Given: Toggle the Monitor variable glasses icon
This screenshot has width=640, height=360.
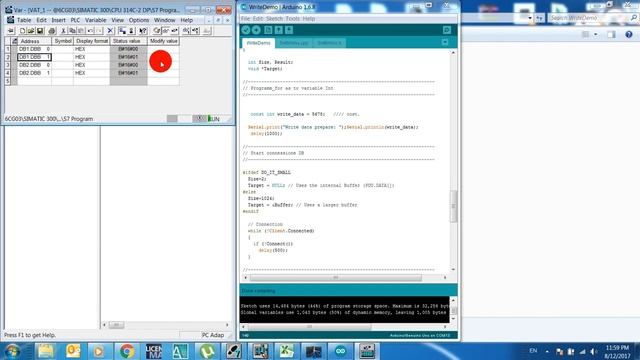Looking at the screenshot, I should (166, 31).
